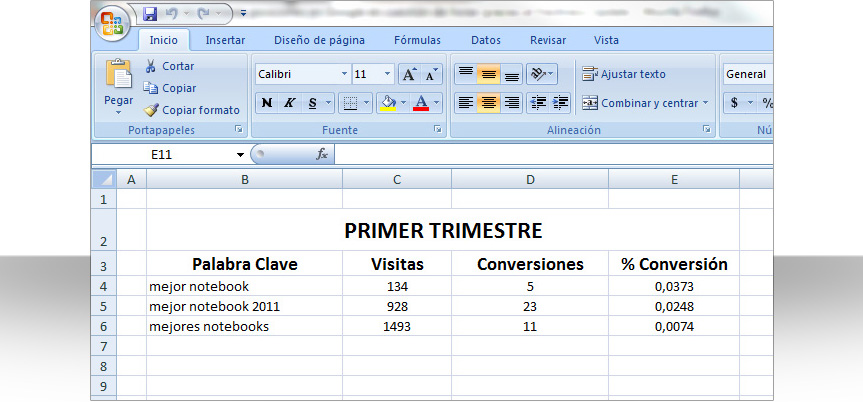Increase font size with the larger A icon
863x402 pixels.
[409, 74]
